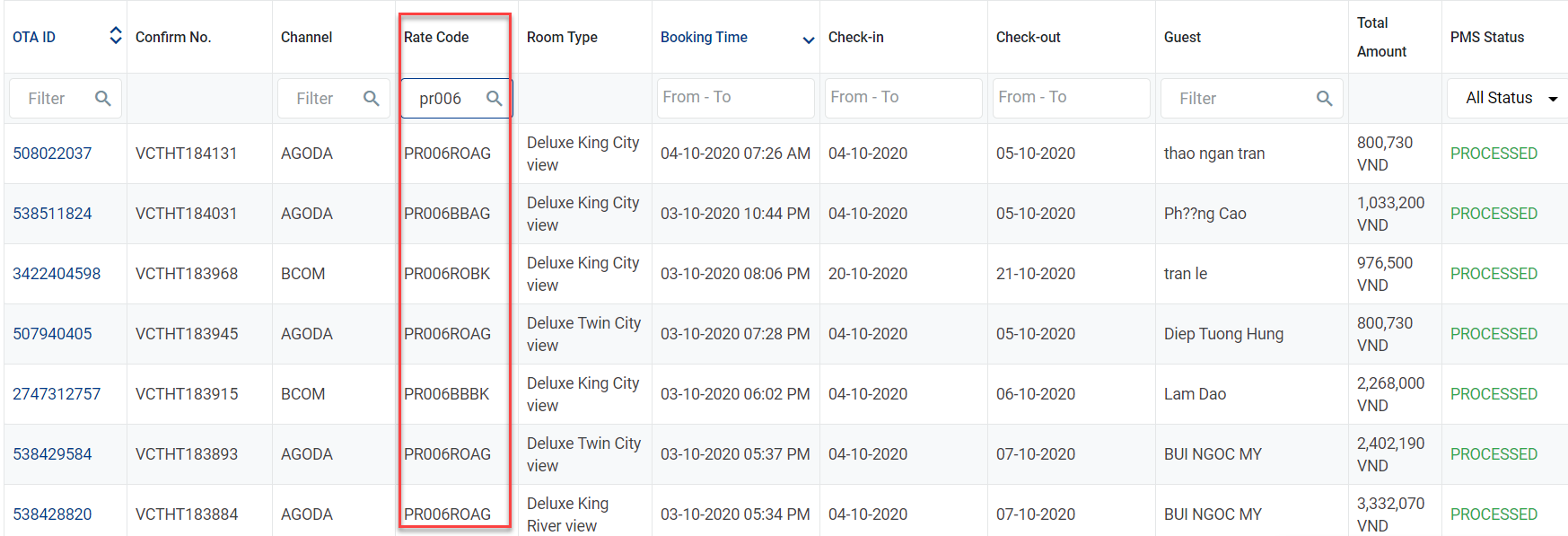Focus the Booking Time From - To field
The width and height of the screenshot is (1568, 536).
[735, 97]
